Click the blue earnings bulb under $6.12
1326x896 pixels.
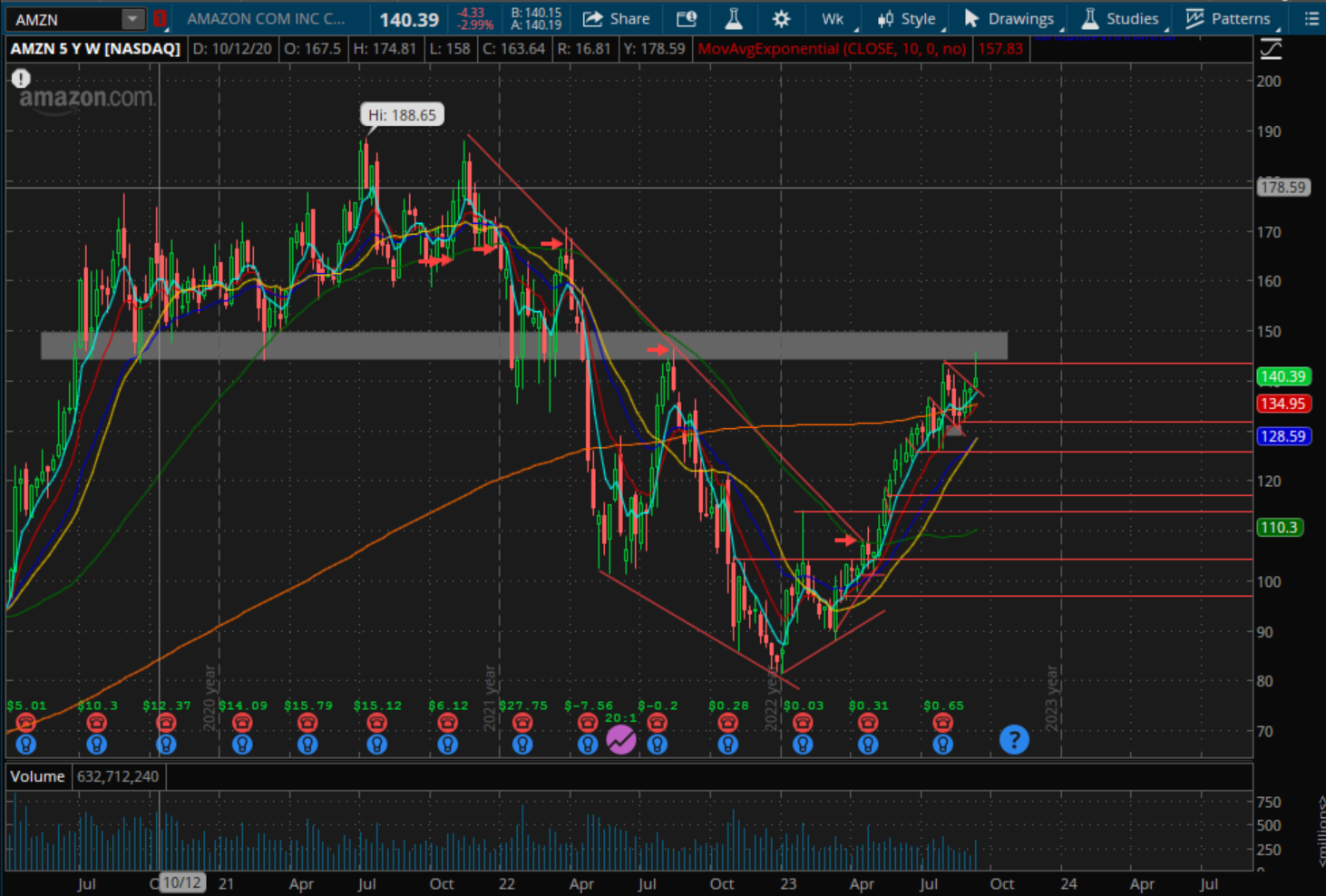coord(447,745)
